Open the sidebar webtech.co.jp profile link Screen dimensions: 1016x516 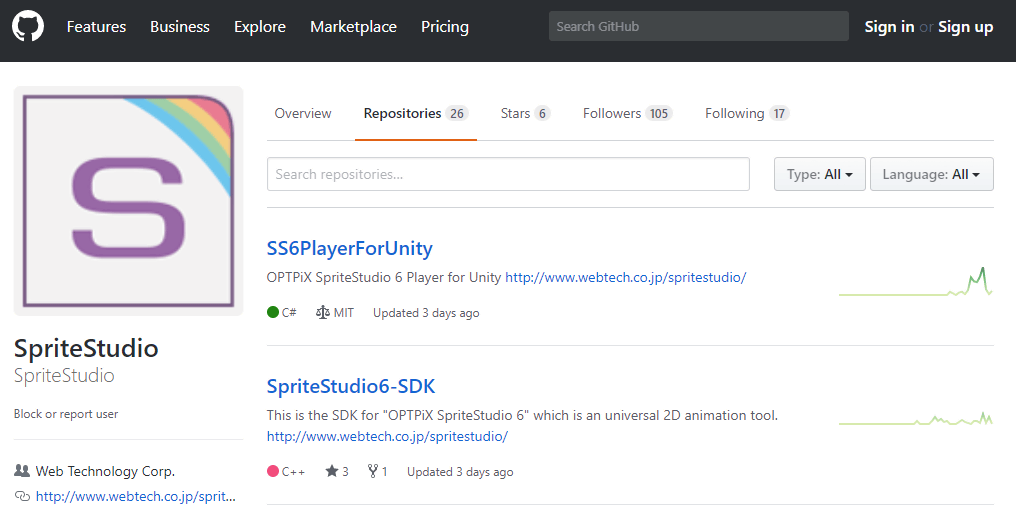tap(135, 497)
